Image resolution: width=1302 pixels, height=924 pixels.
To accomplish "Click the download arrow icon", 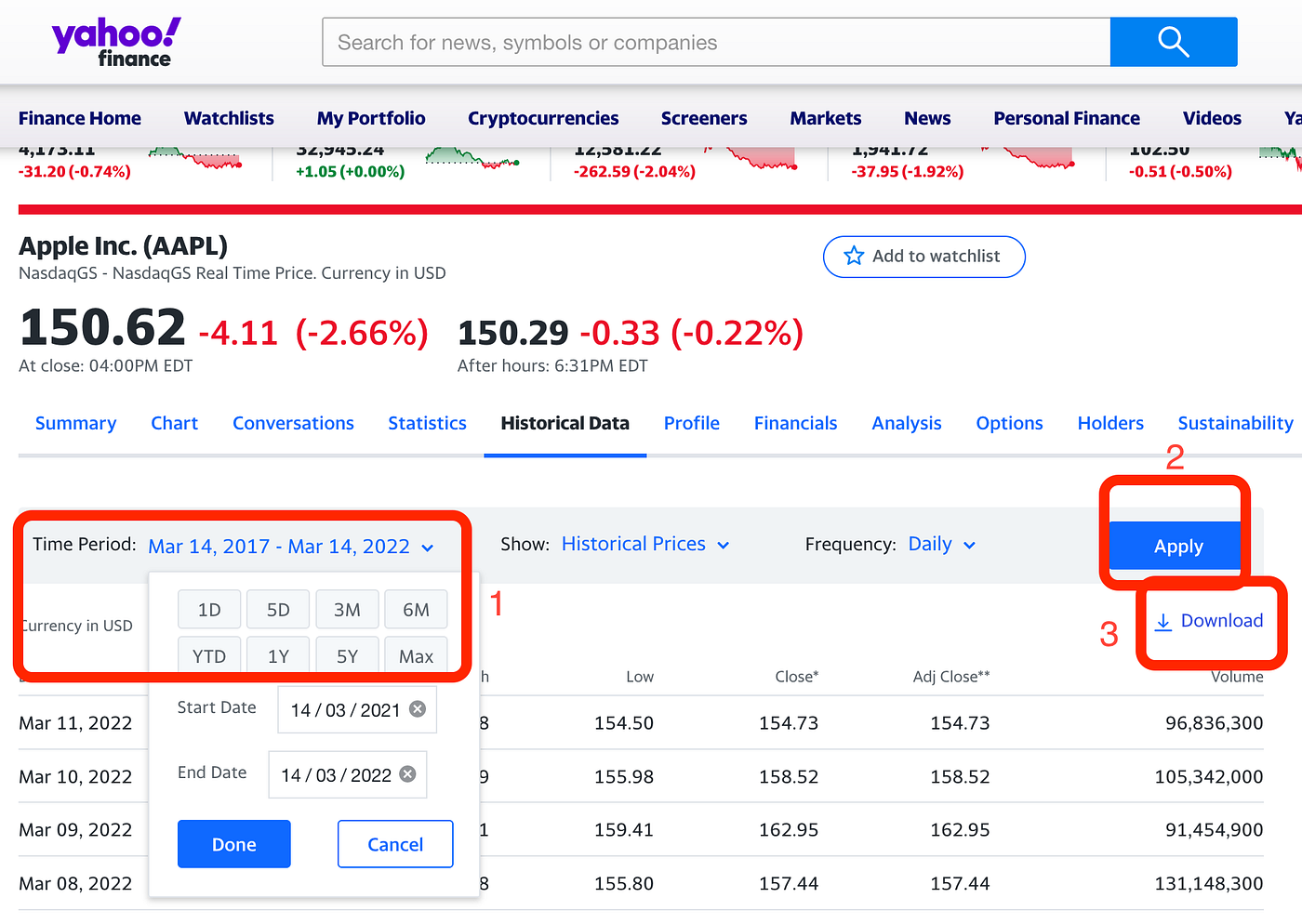I will (1163, 622).
